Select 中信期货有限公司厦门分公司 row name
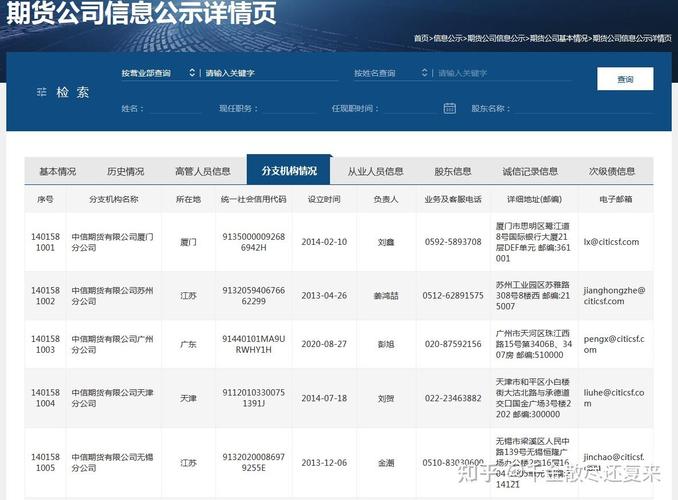The width and height of the screenshot is (678, 500). (112, 242)
